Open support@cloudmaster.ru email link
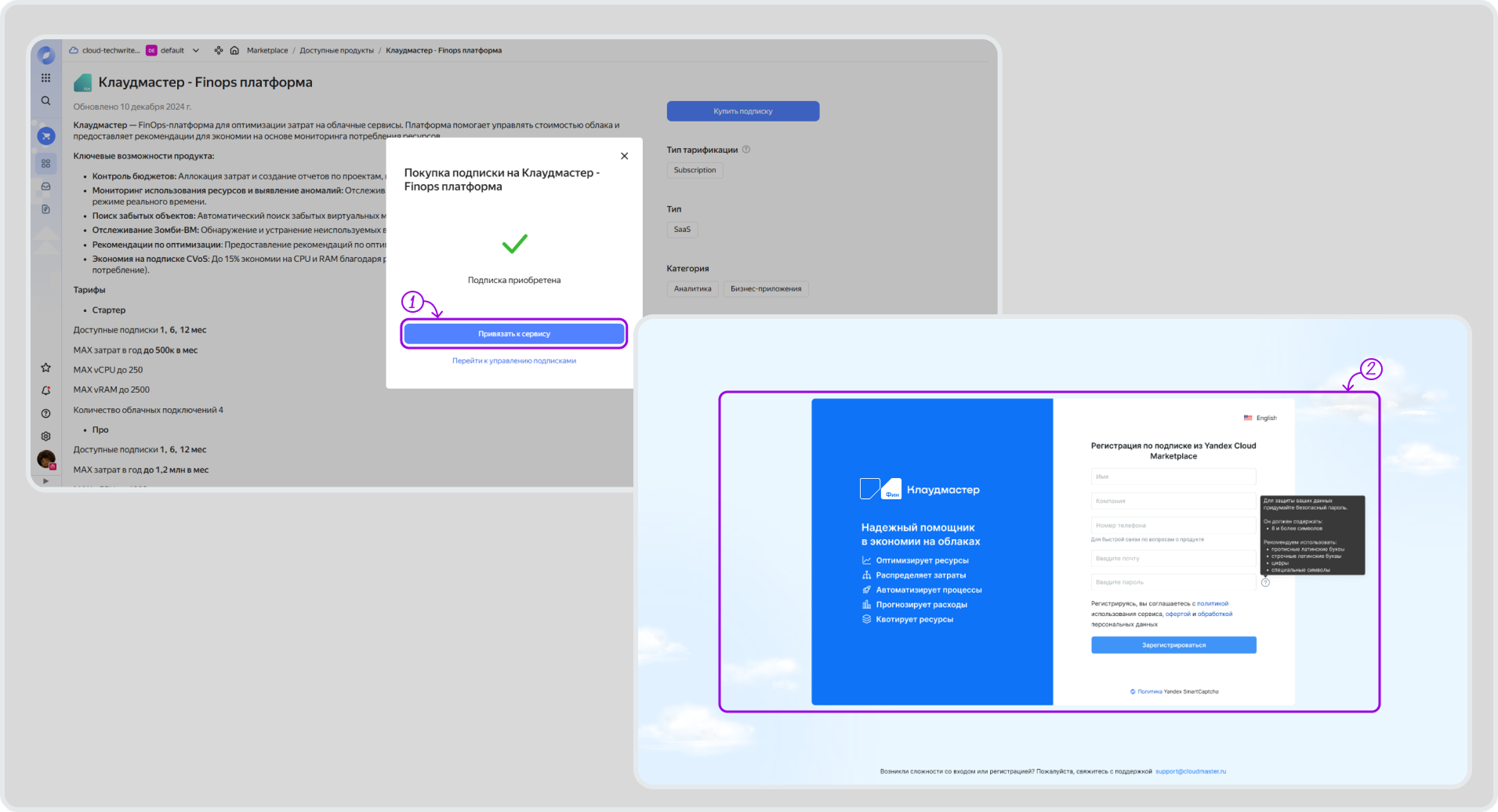Screen dimensions: 1498x812 [1190, 771]
